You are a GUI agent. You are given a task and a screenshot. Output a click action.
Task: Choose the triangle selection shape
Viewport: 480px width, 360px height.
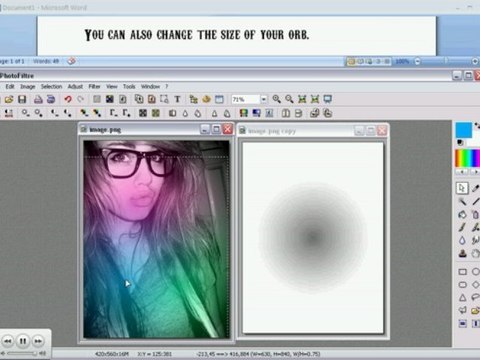pyautogui.click(x=463, y=297)
